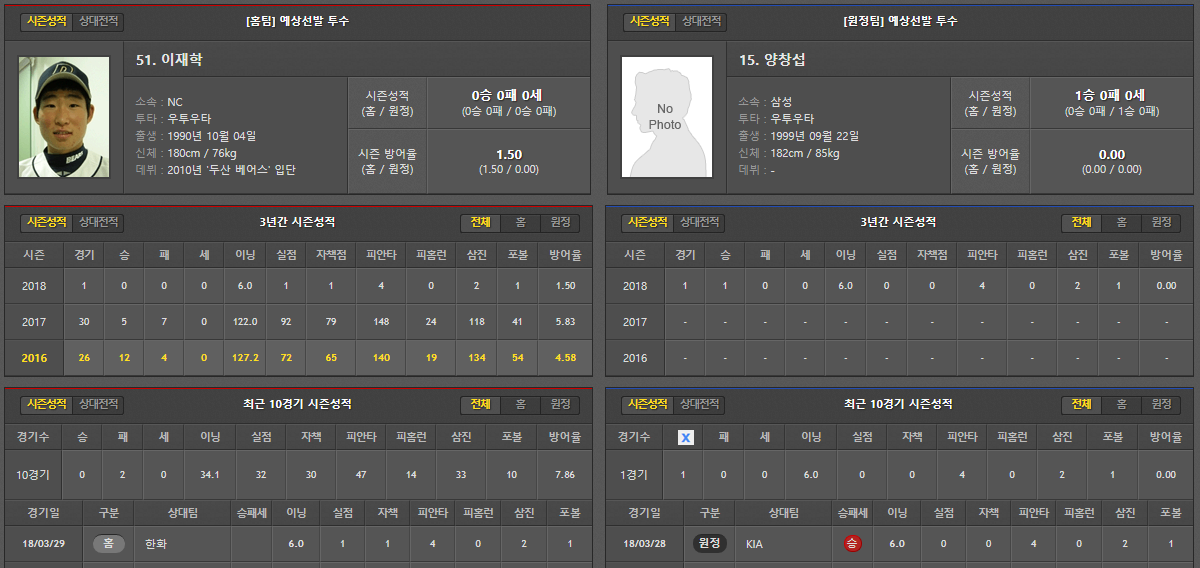Select 시즌성적 tab in home starter 이재학 panel
The height and width of the screenshot is (568, 1200).
[x=47, y=22]
